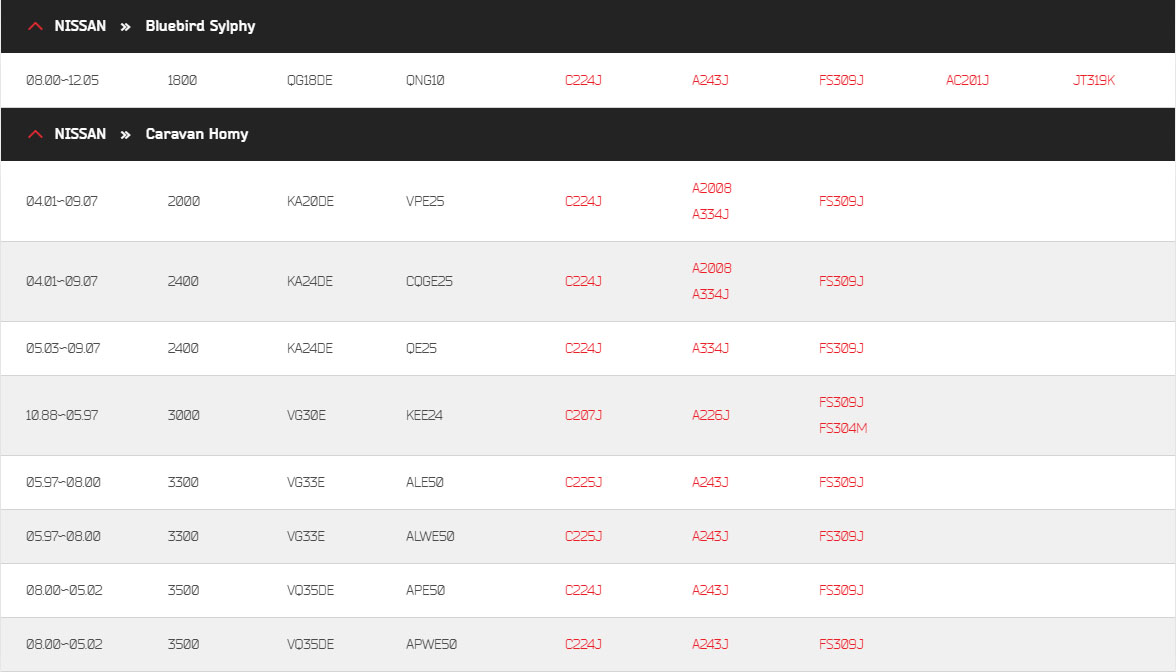1176x672 pixels.
Task: Click the Caravan Homy header title
Action: [x=196, y=134]
